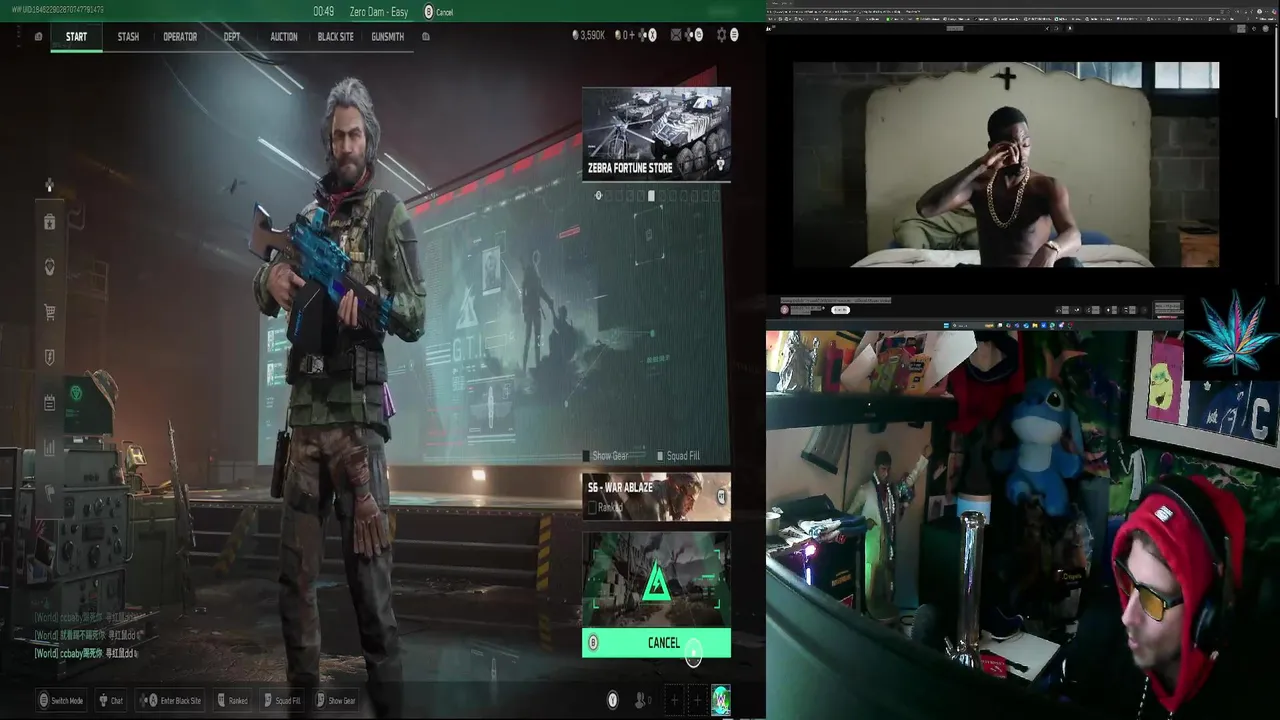The width and height of the screenshot is (1280, 720).
Task: Click the player avatar in squad bar
Action: pyautogui.click(x=720, y=700)
